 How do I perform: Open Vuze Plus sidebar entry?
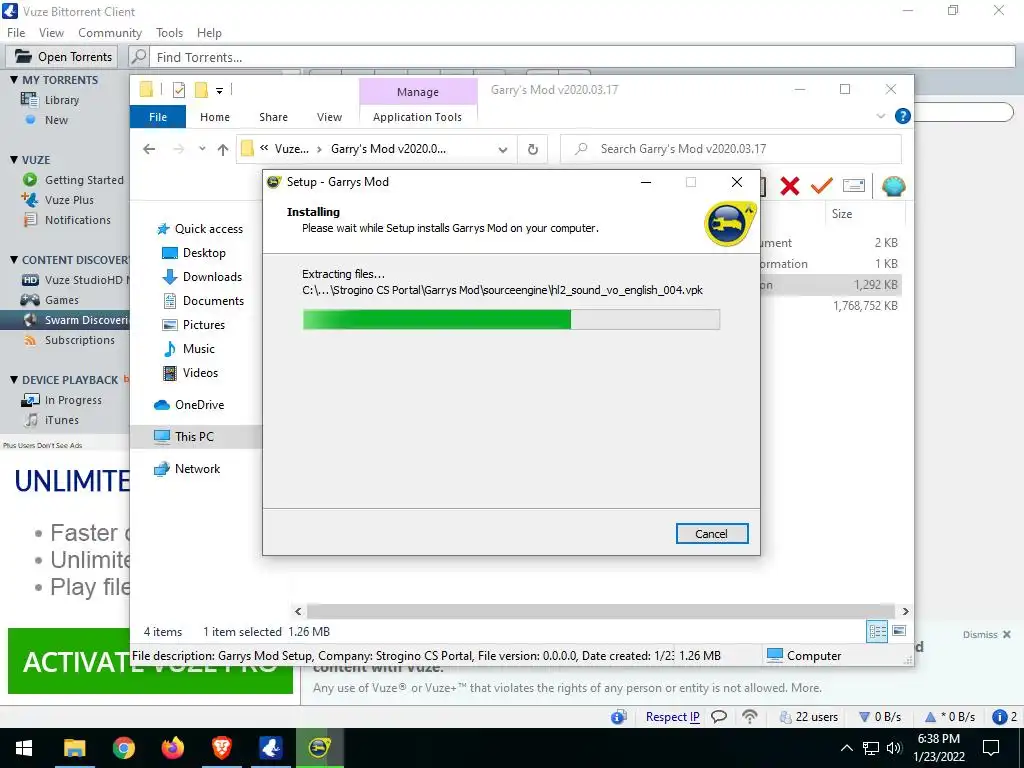(69, 200)
